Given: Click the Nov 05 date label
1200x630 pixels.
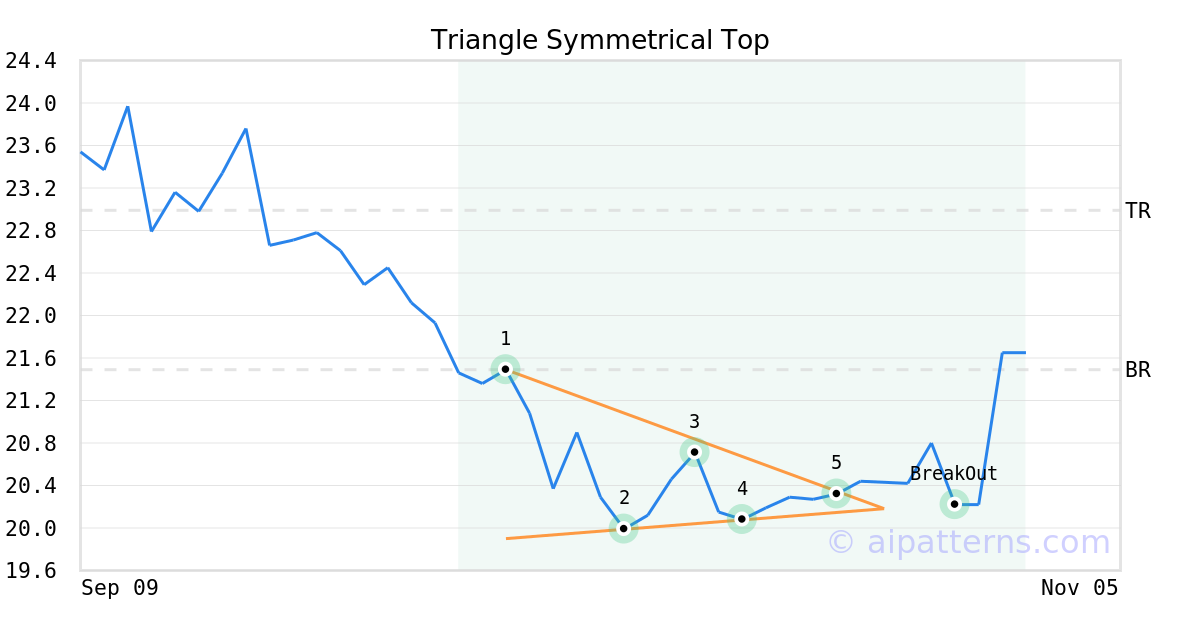Looking at the screenshot, I should (x=1079, y=588).
